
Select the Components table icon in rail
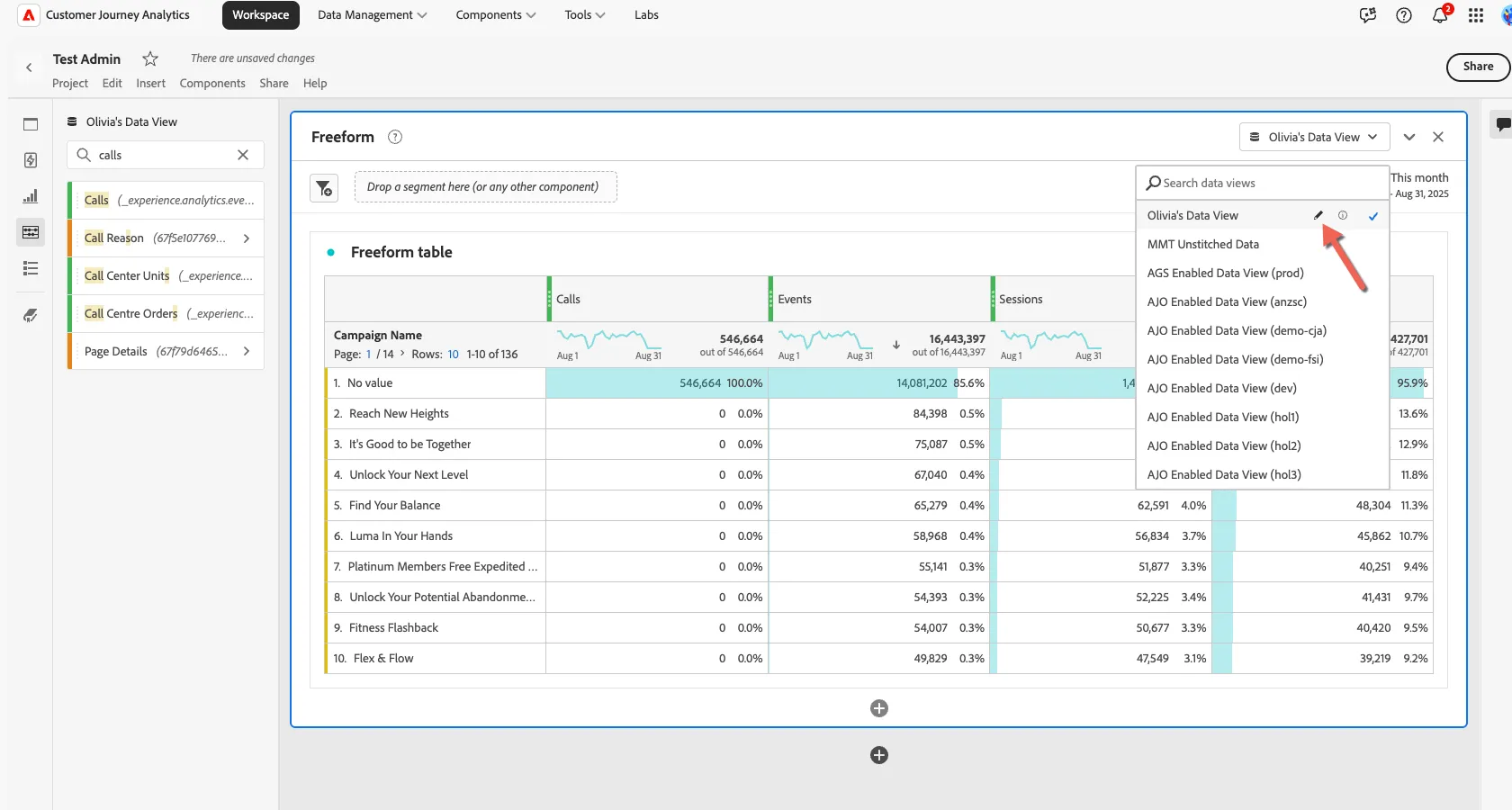coord(31,232)
